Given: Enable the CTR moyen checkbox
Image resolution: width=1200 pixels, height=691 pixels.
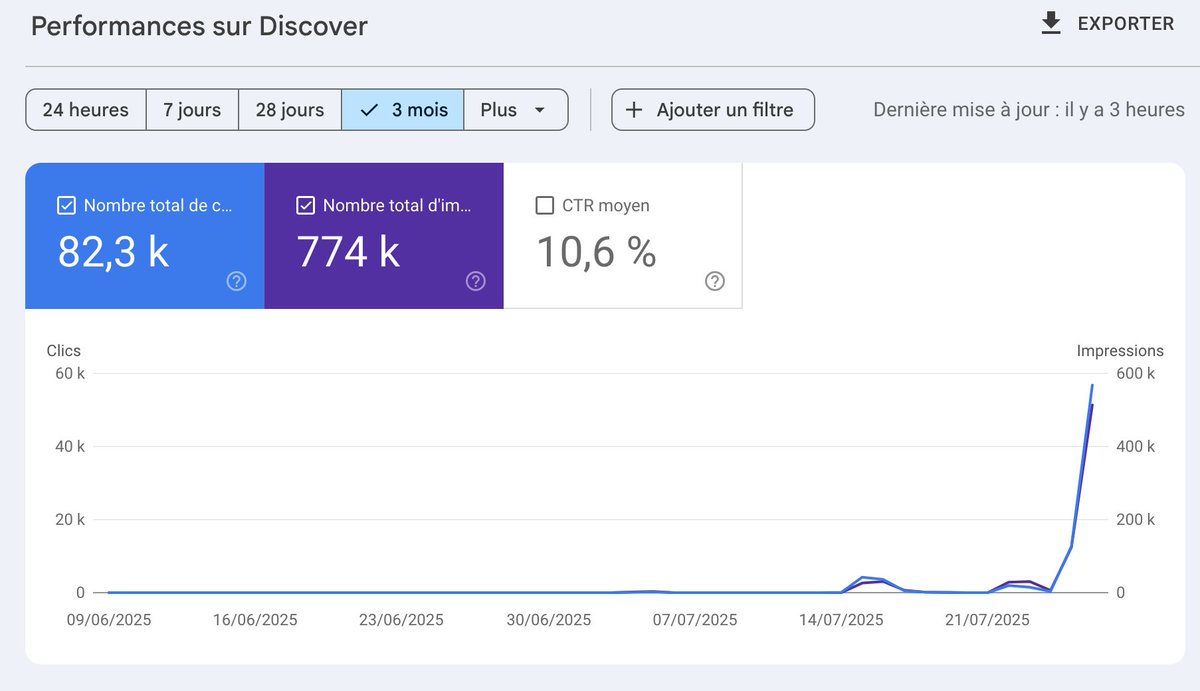Looking at the screenshot, I should click(545, 206).
